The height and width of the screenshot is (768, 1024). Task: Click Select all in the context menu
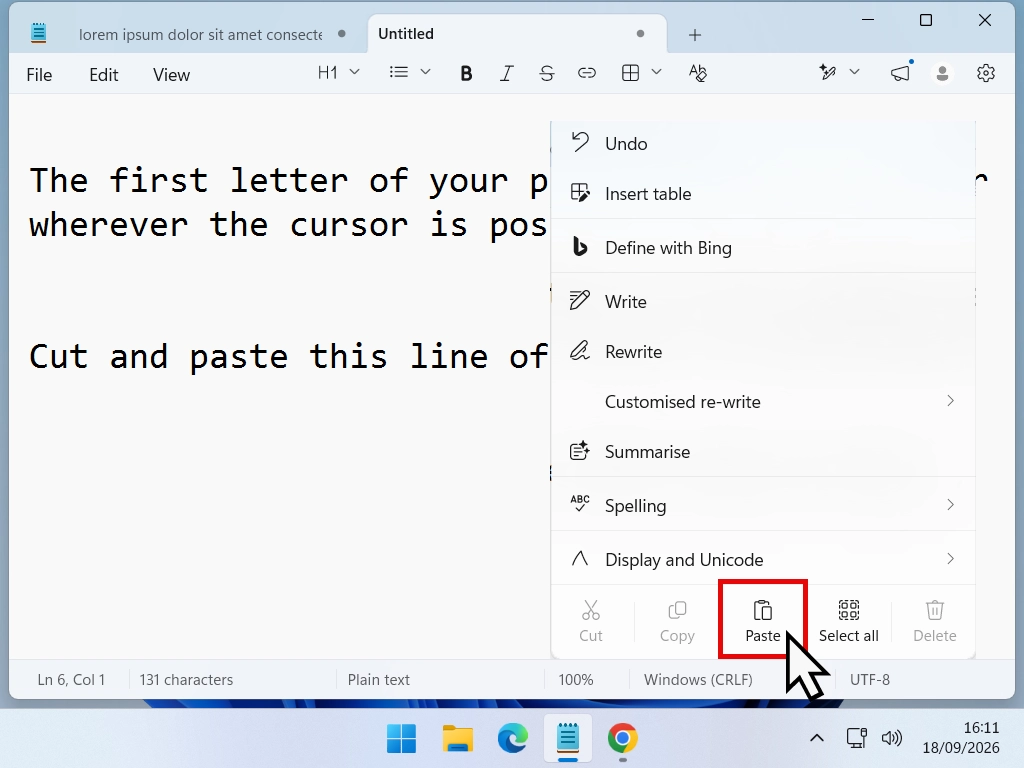(848, 621)
